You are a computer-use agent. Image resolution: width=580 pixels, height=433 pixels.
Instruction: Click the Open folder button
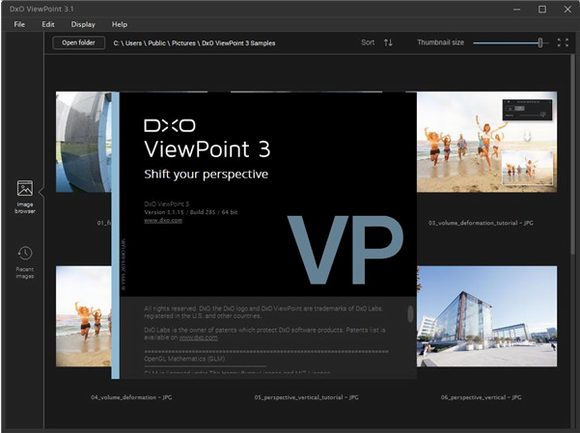(78, 43)
